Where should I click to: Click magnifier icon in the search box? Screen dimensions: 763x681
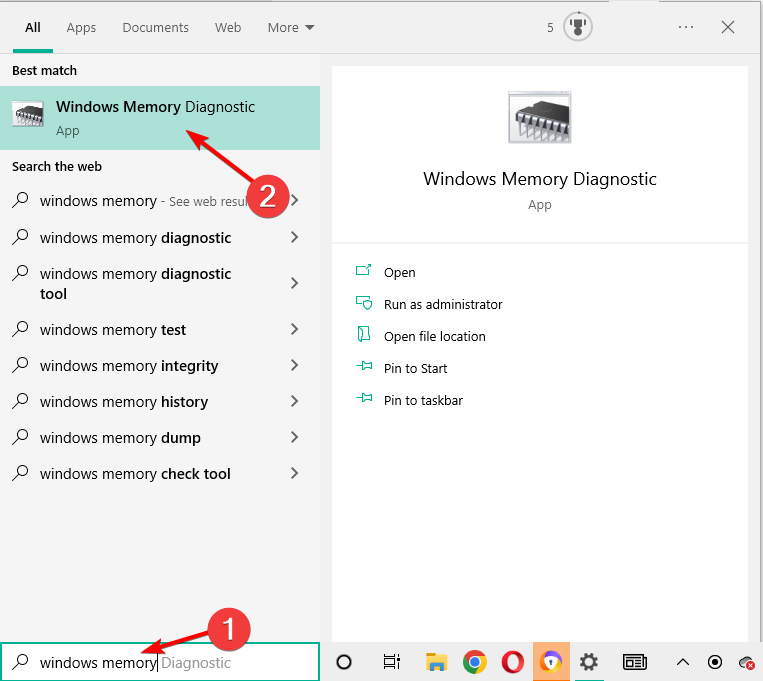20,662
